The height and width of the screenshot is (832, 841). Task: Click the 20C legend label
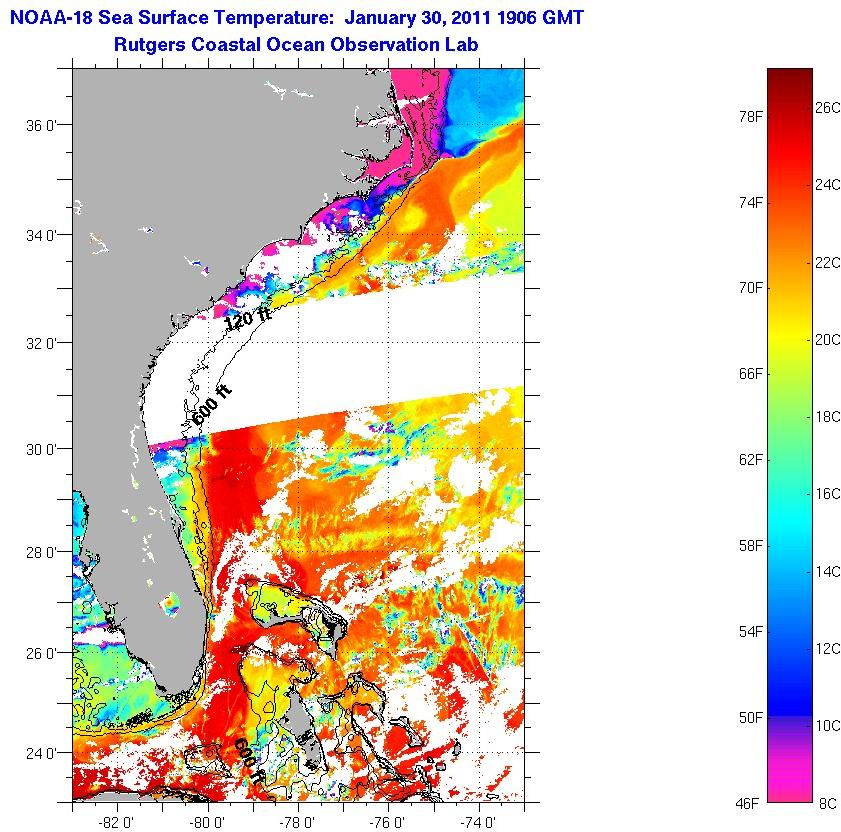coord(828,340)
